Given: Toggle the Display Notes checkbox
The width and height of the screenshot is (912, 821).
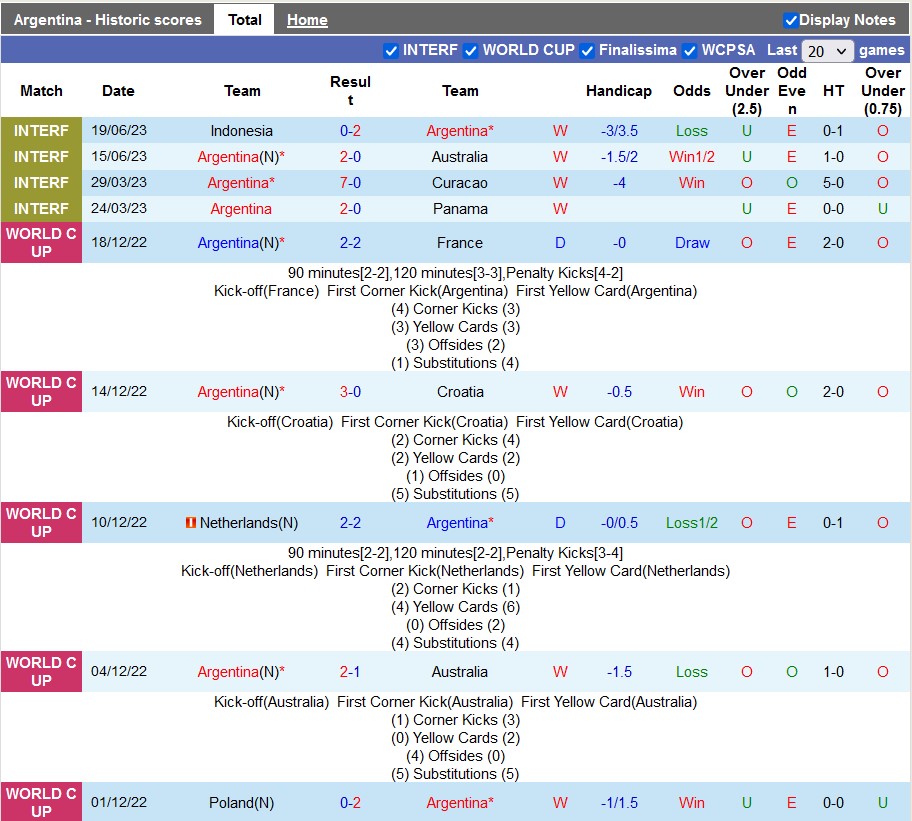Looking at the screenshot, I should point(791,20).
